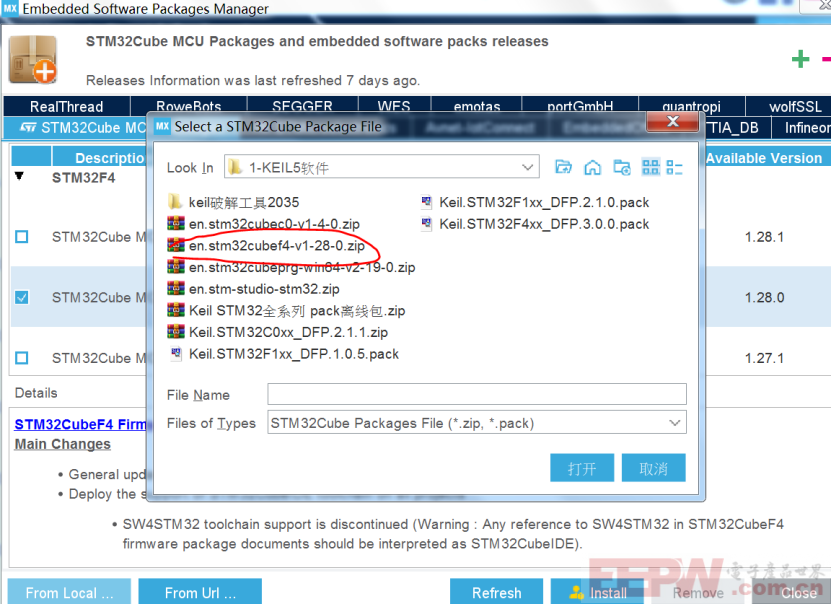This screenshot has height=604, width=831.
Task: Select Keil.STM32F1xx_DFP.1.0.5.pack file
Action: (284, 354)
